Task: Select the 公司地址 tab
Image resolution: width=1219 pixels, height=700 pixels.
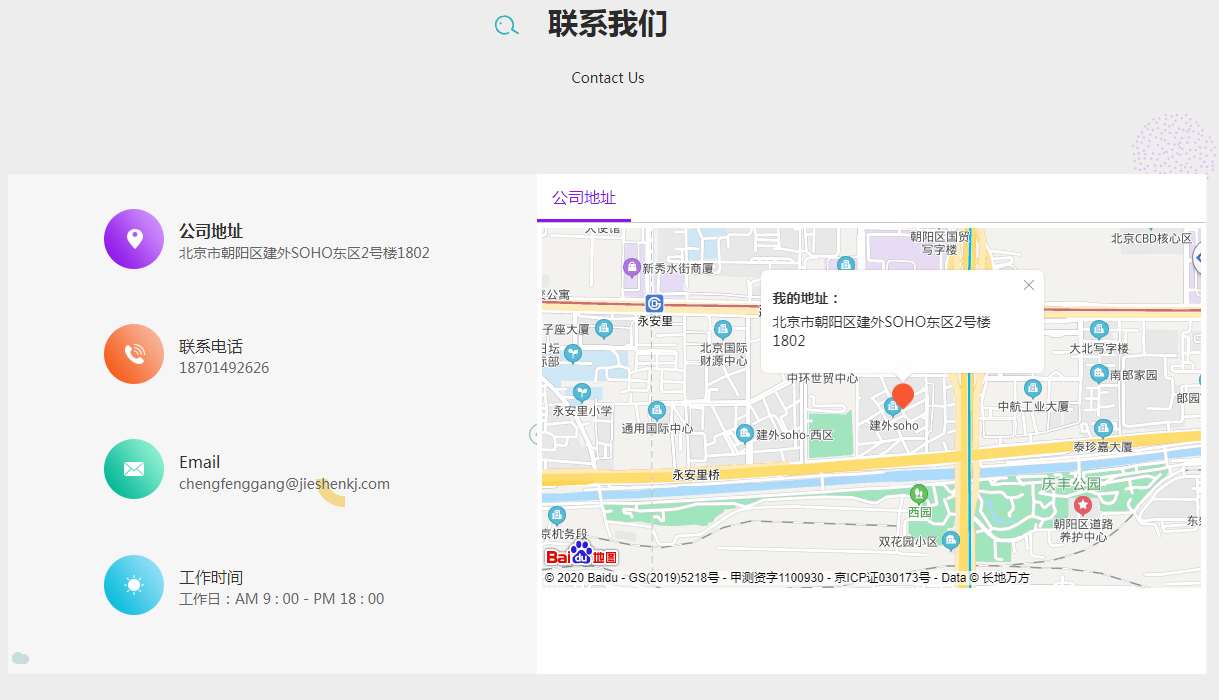Action: click(x=584, y=198)
